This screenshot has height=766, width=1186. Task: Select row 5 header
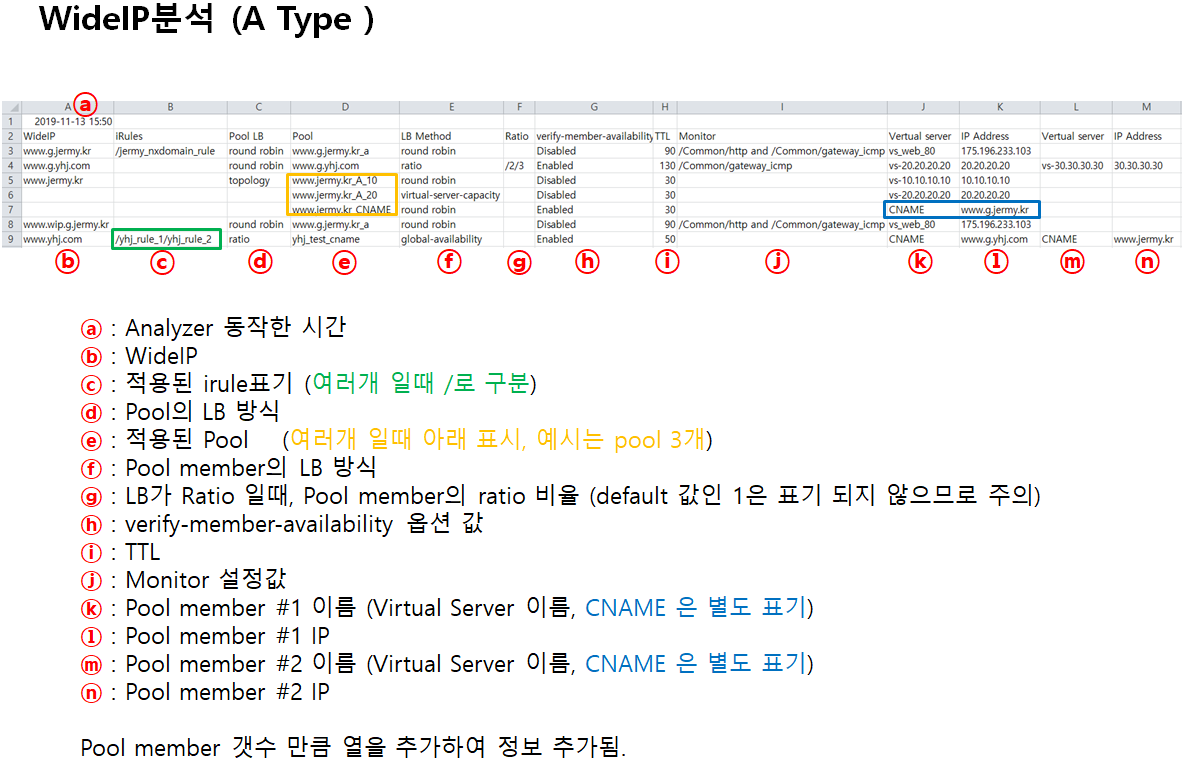coord(11,181)
